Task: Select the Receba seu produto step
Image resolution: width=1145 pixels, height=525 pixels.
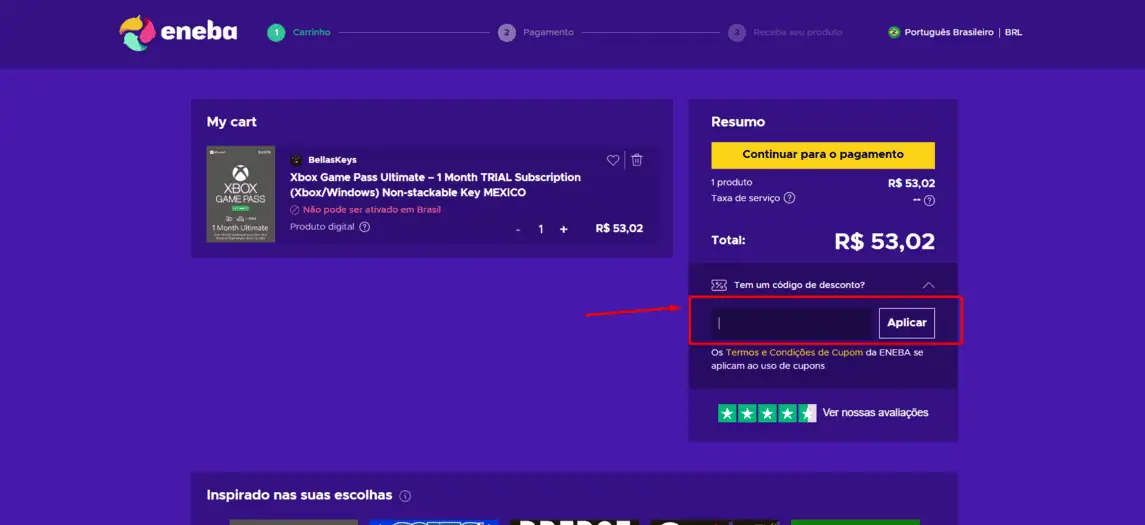Action: click(785, 33)
